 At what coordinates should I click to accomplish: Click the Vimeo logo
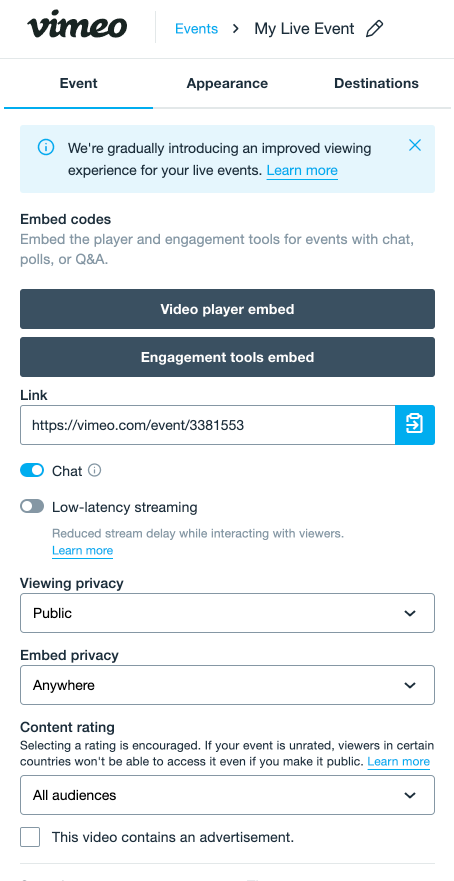point(77,26)
